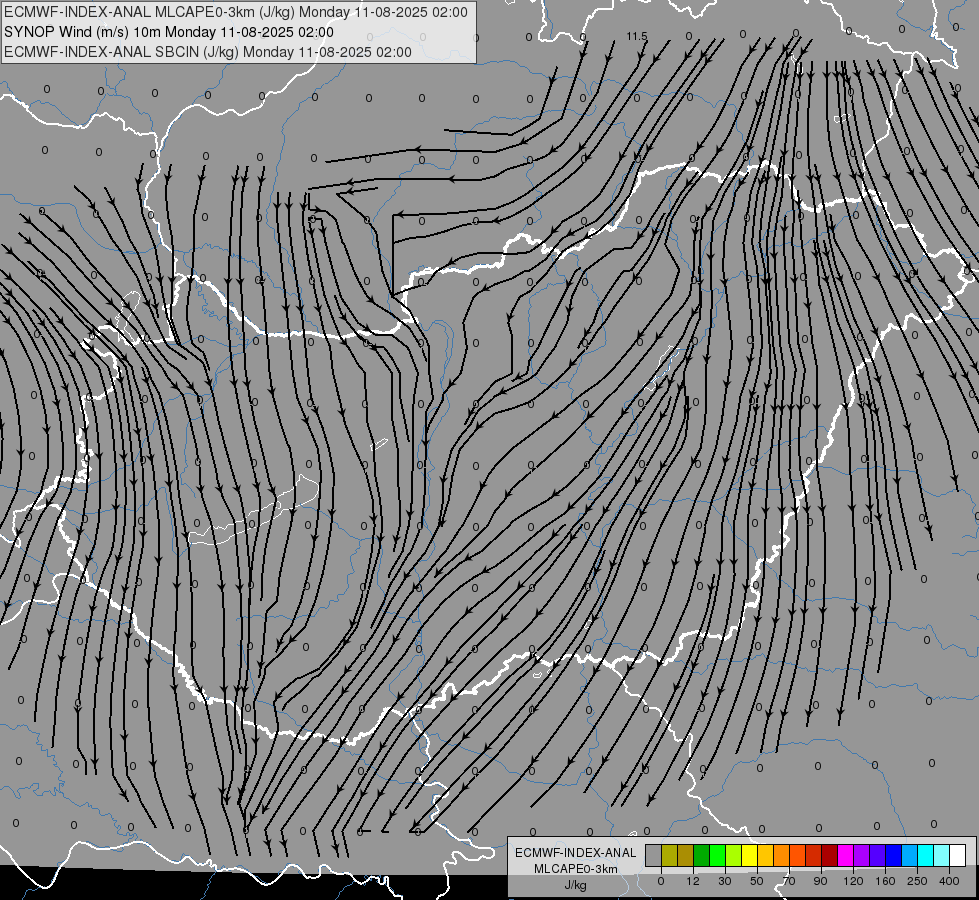Screen dimensions: 979x900
Task: Click the 'ECMWF-INDEX-ANAL SBCIN (J/kg)' title line
Action: (x=208, y=52)
